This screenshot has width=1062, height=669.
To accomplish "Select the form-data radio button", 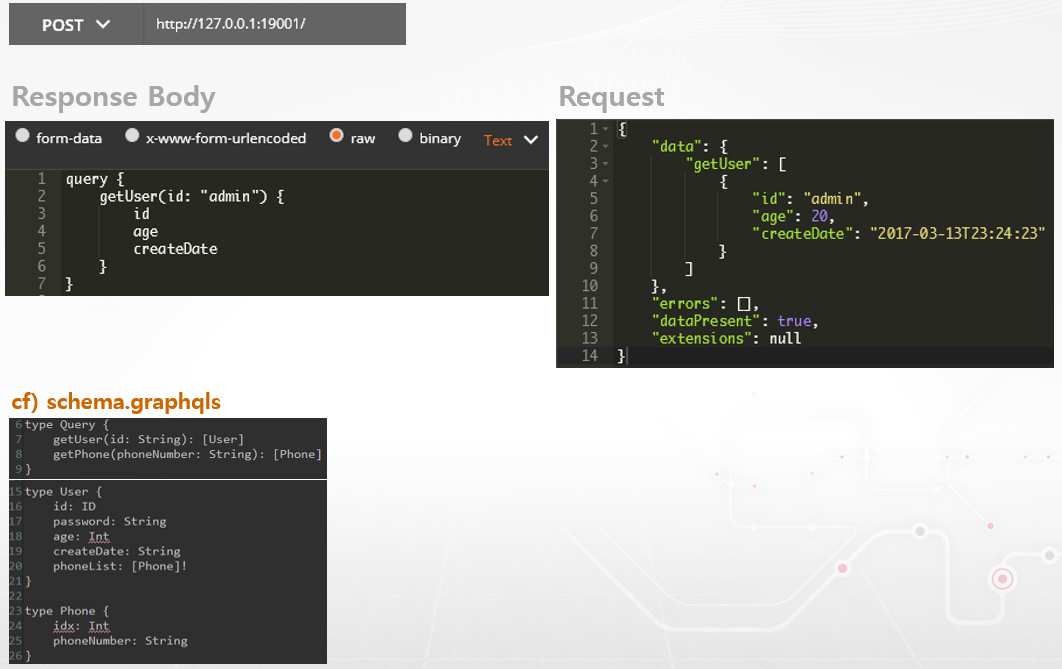I will [x=23, y=137].
